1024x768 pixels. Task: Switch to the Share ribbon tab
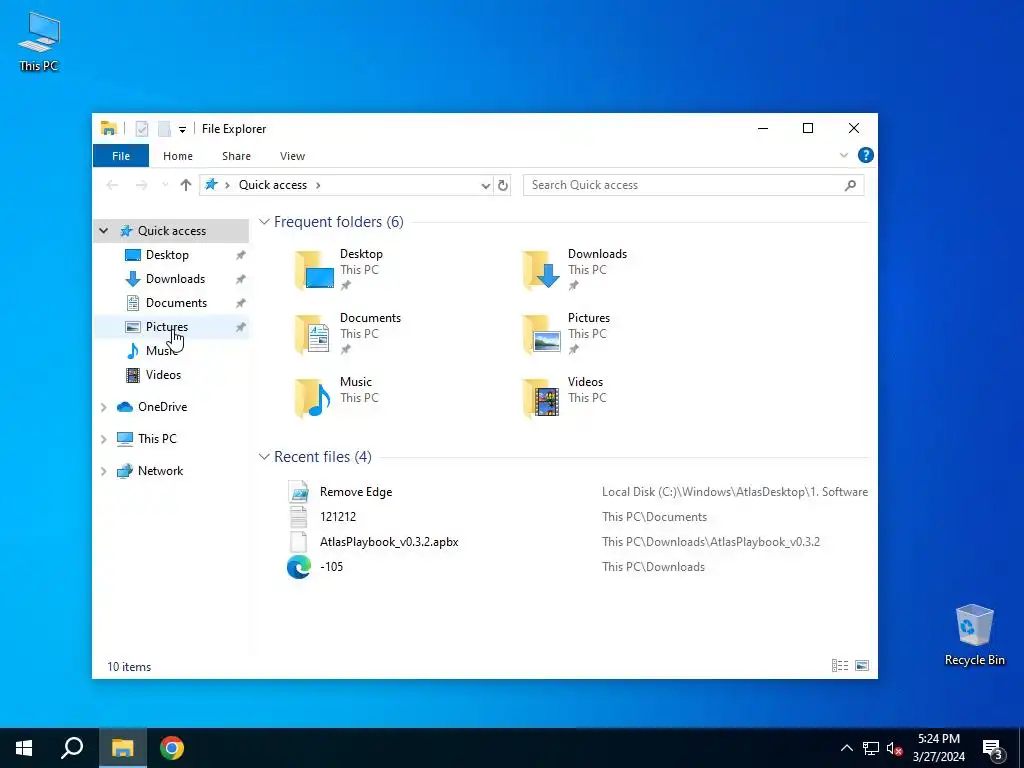[236, 156]
